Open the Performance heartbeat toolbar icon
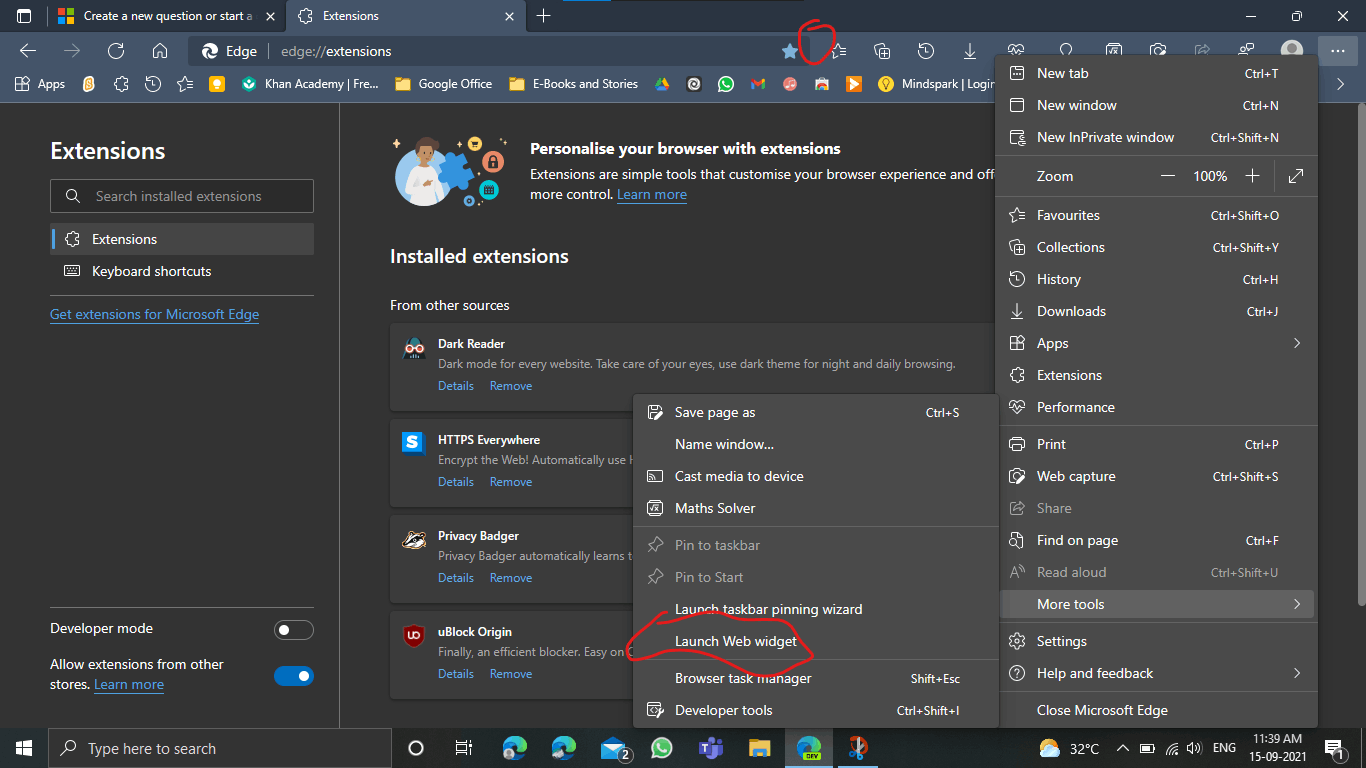 1016,49
